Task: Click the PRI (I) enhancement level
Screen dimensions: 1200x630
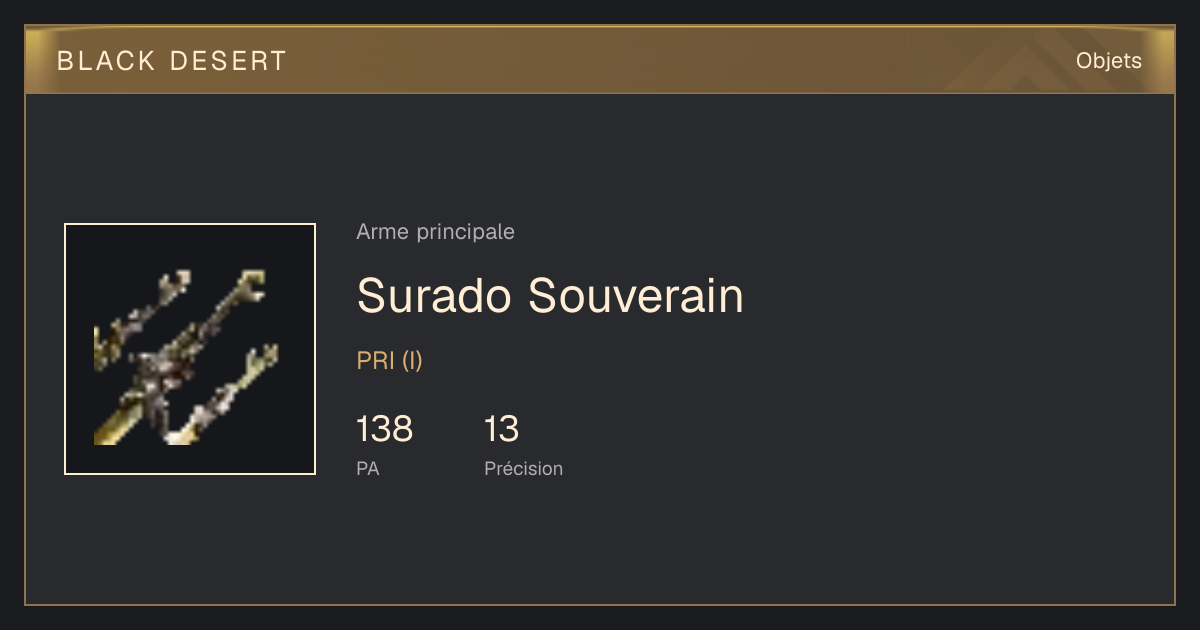Action: click(389, 361)
